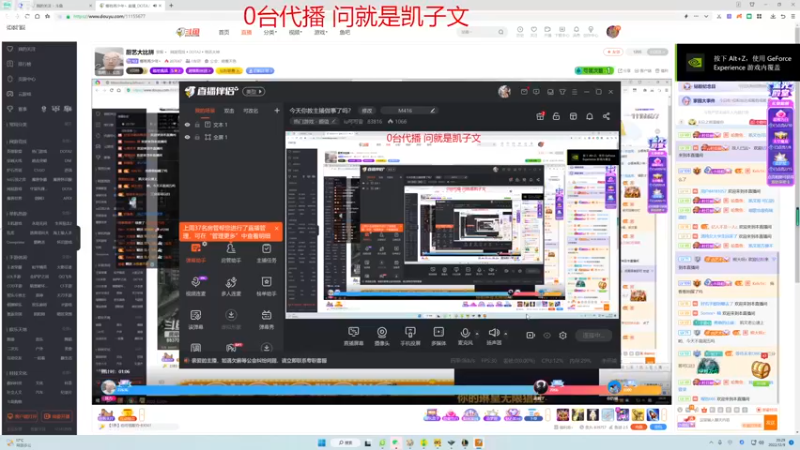The width and height of the screenshot is (800, 450).
Task: Open Windows taskbar search
Action: click(x=346, y=443)
